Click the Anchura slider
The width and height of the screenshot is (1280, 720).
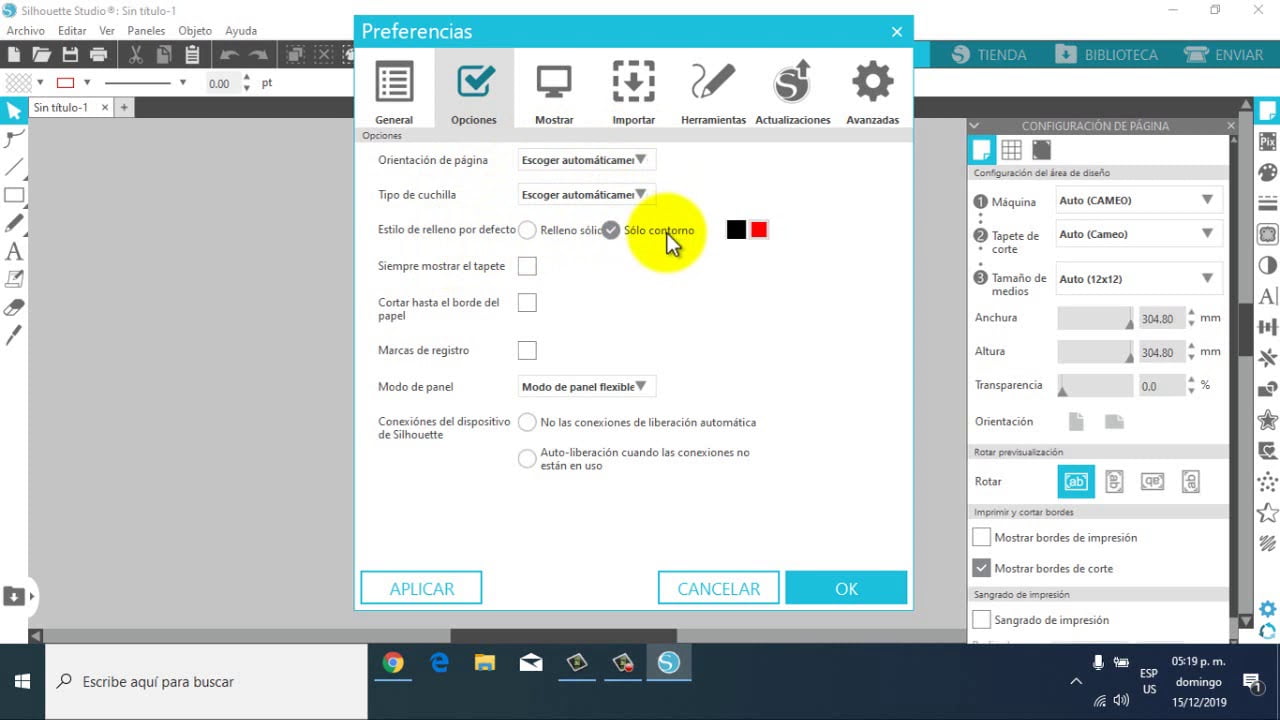pyautogui.click(x=1095, y=319)
